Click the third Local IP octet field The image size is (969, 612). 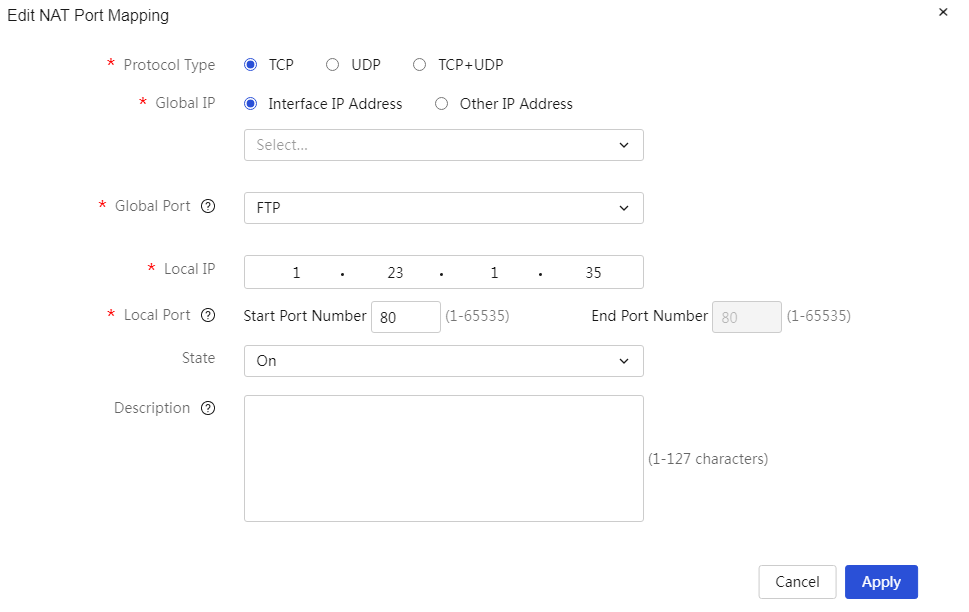[494, 273]
